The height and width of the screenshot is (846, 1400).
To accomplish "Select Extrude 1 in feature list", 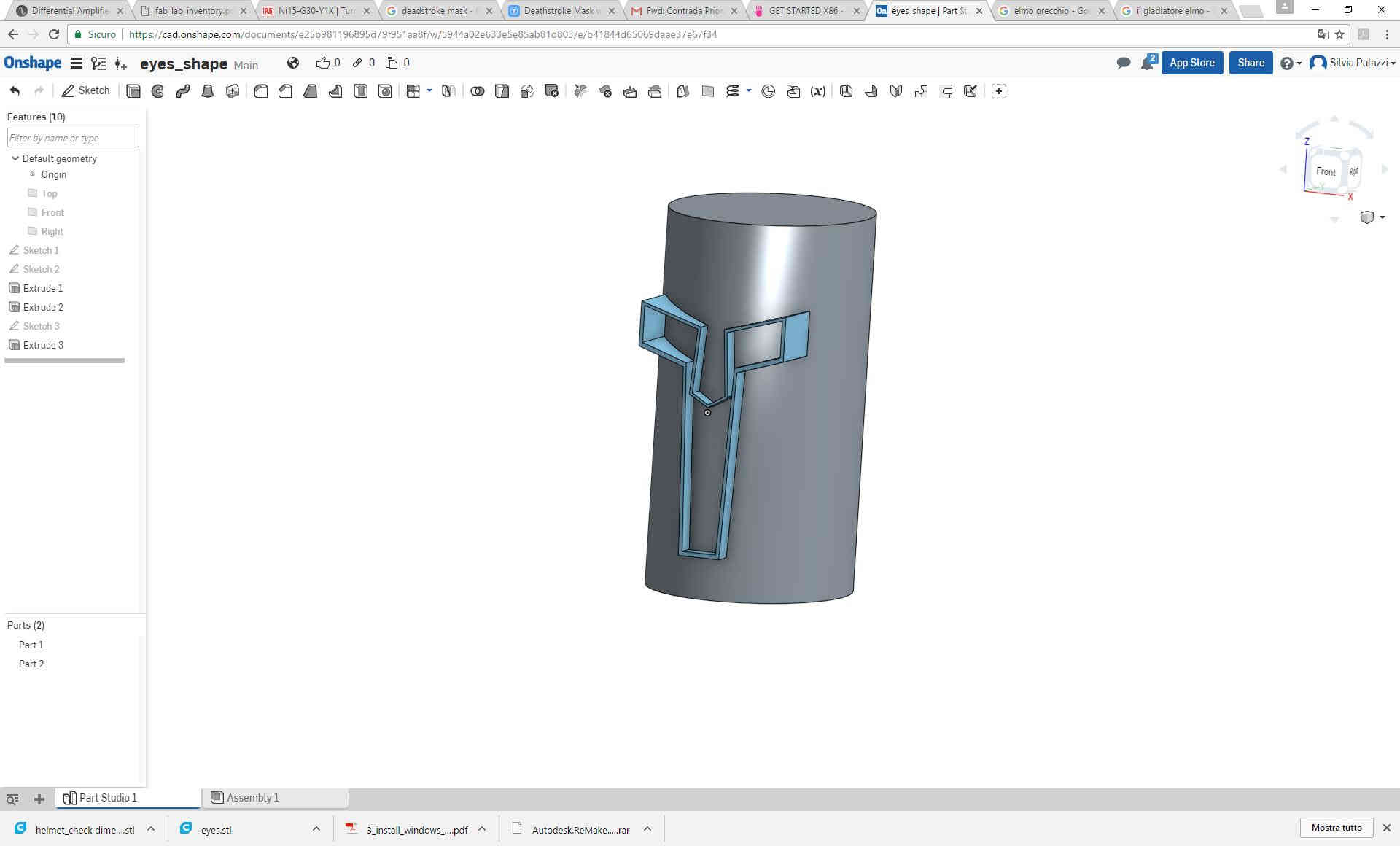I will point(43,288).
